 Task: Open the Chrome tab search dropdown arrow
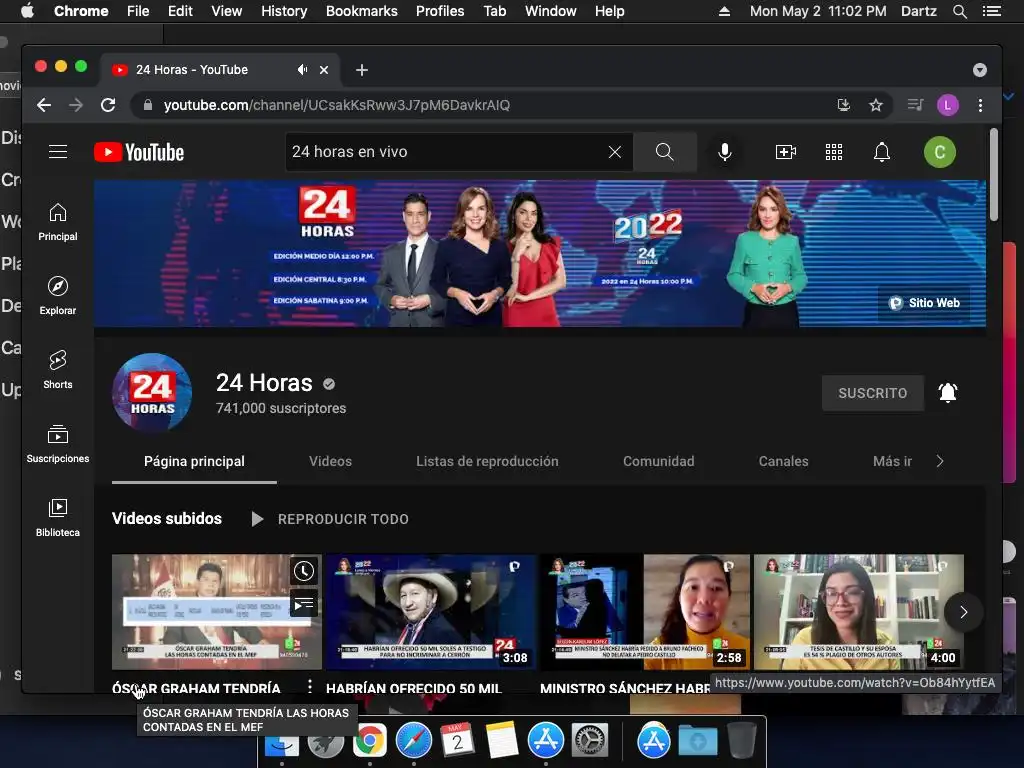tap(980, 70)
